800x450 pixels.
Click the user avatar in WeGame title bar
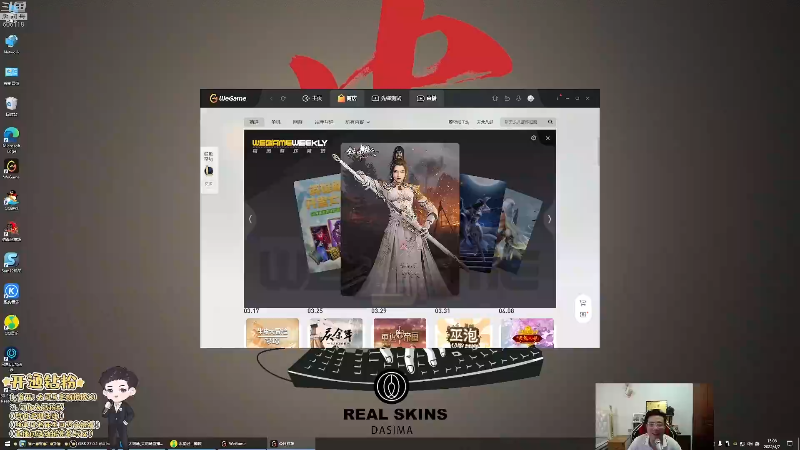(531, 98)
